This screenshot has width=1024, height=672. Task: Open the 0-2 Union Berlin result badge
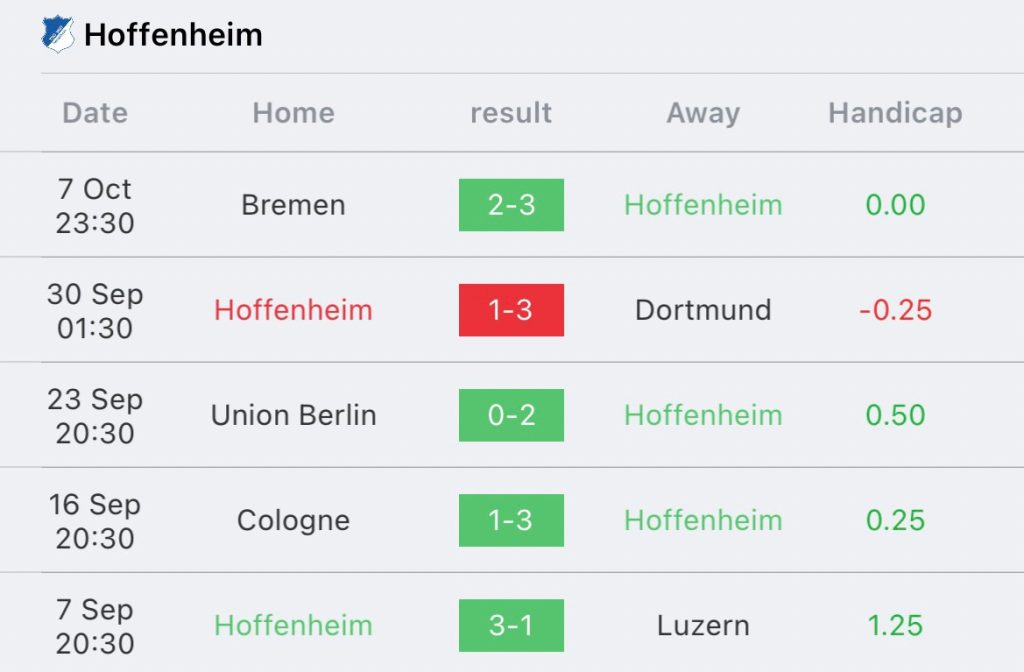(x=511, y=415)
